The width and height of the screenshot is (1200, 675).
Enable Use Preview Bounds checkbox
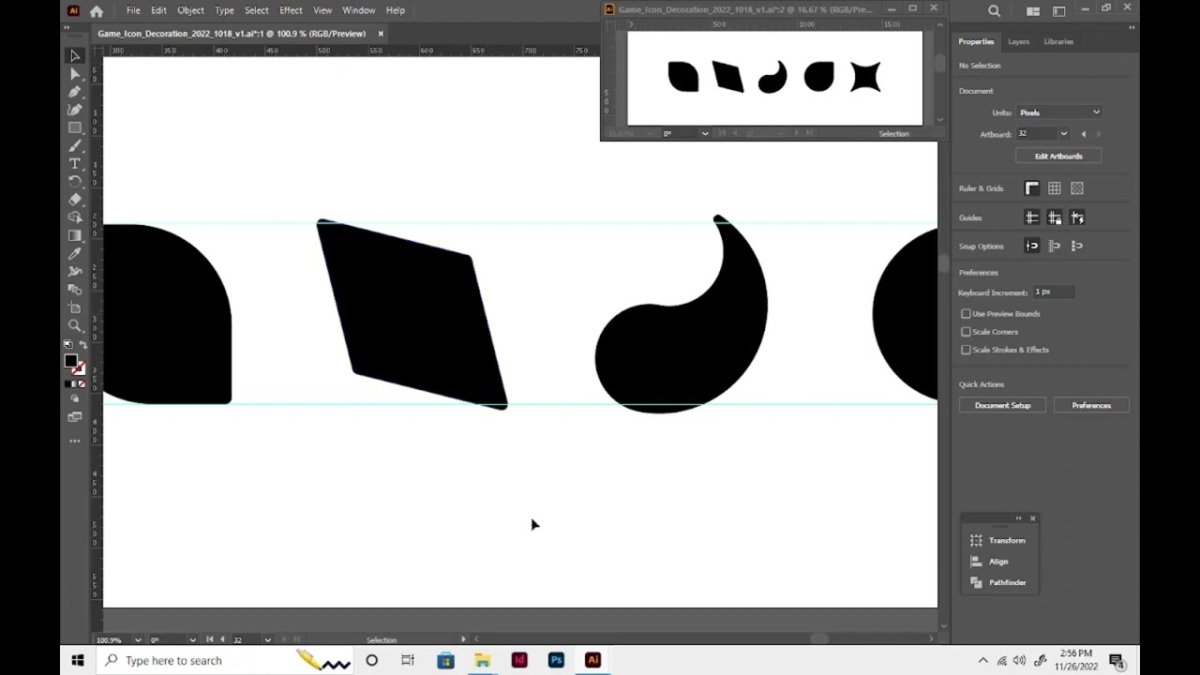[x=966, y=314]
